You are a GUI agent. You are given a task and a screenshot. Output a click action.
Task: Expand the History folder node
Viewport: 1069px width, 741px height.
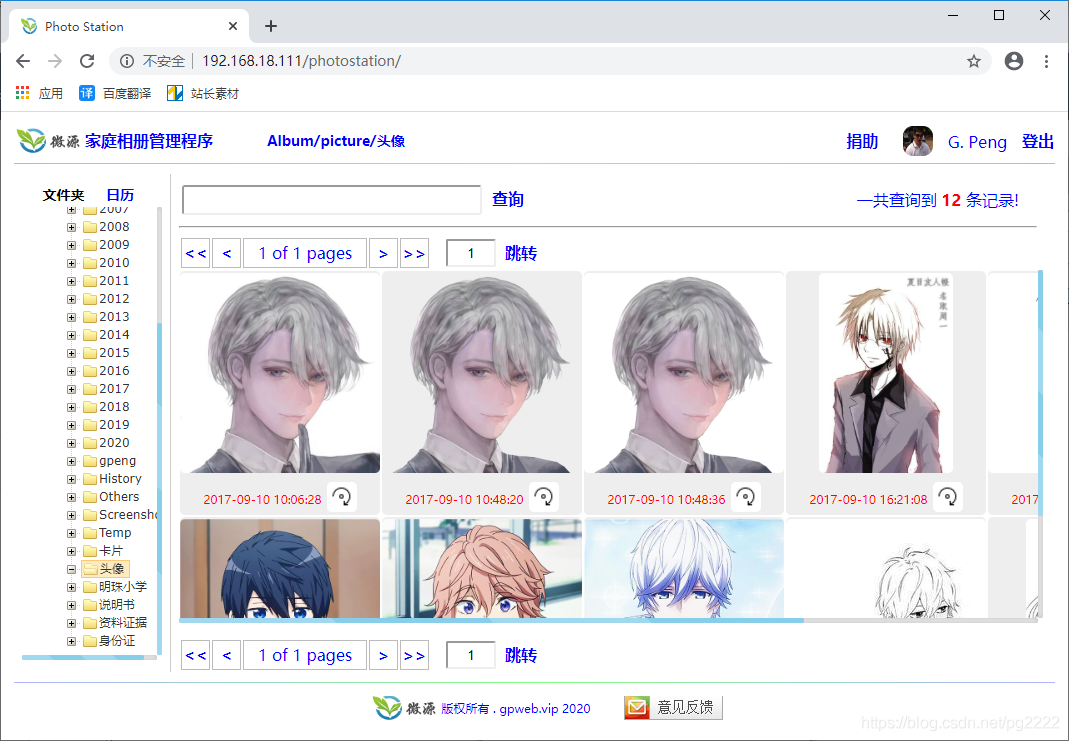pyautogui.click(x=71, y=479)
